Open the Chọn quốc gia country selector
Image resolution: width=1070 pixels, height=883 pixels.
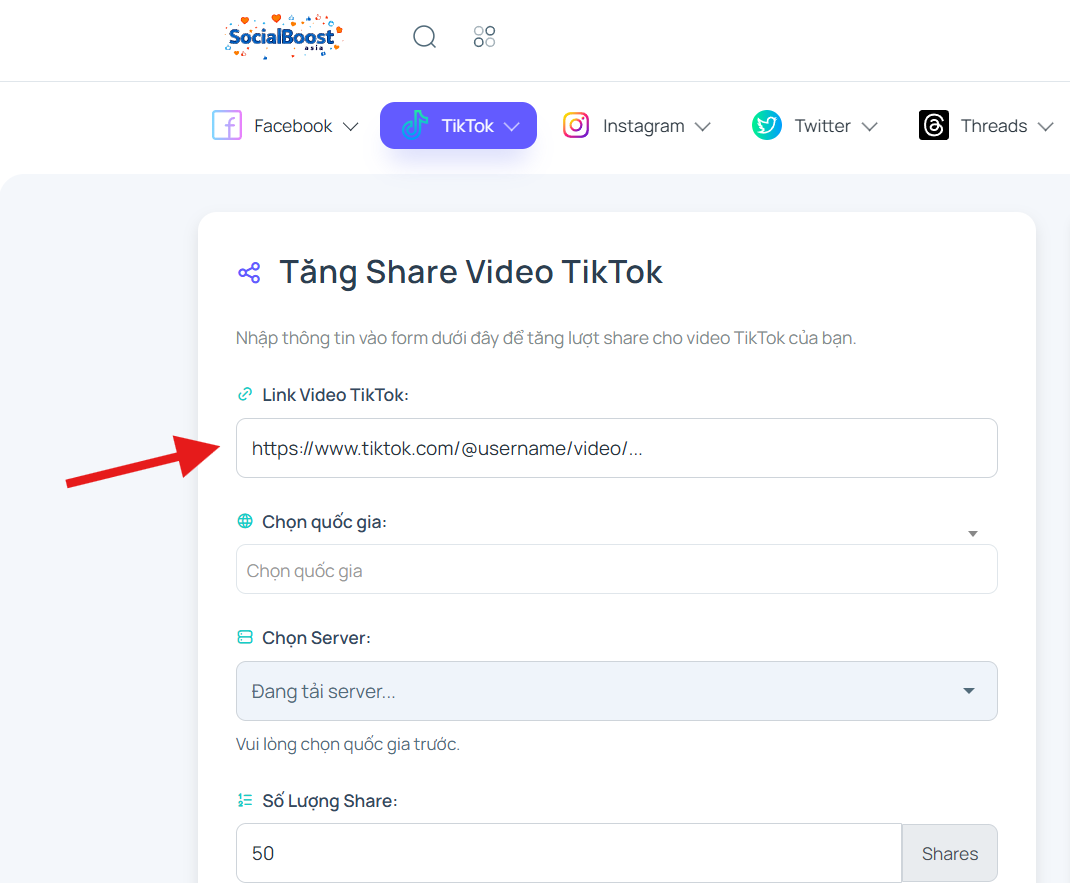tap(617, 569)
